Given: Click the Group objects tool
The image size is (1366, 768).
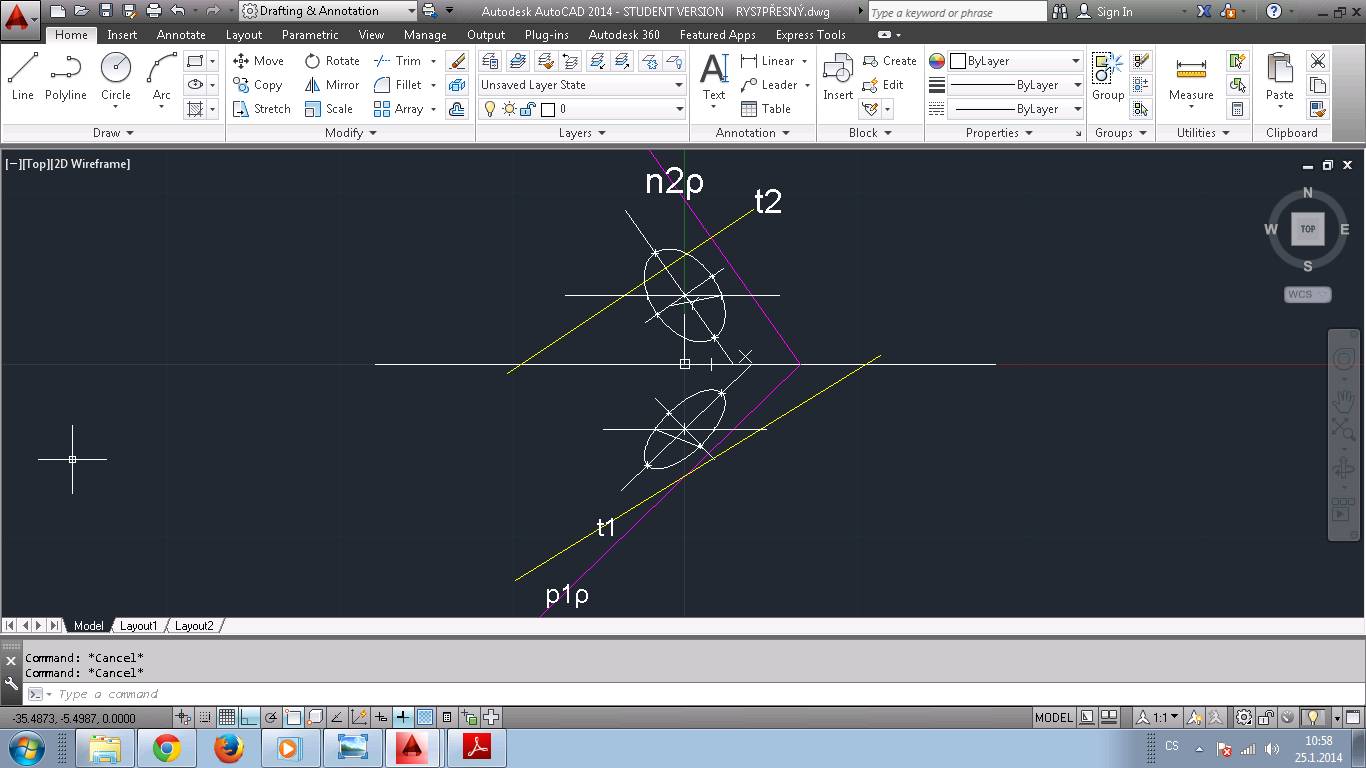Looking at the screenshot, I should pos(1107,77).
